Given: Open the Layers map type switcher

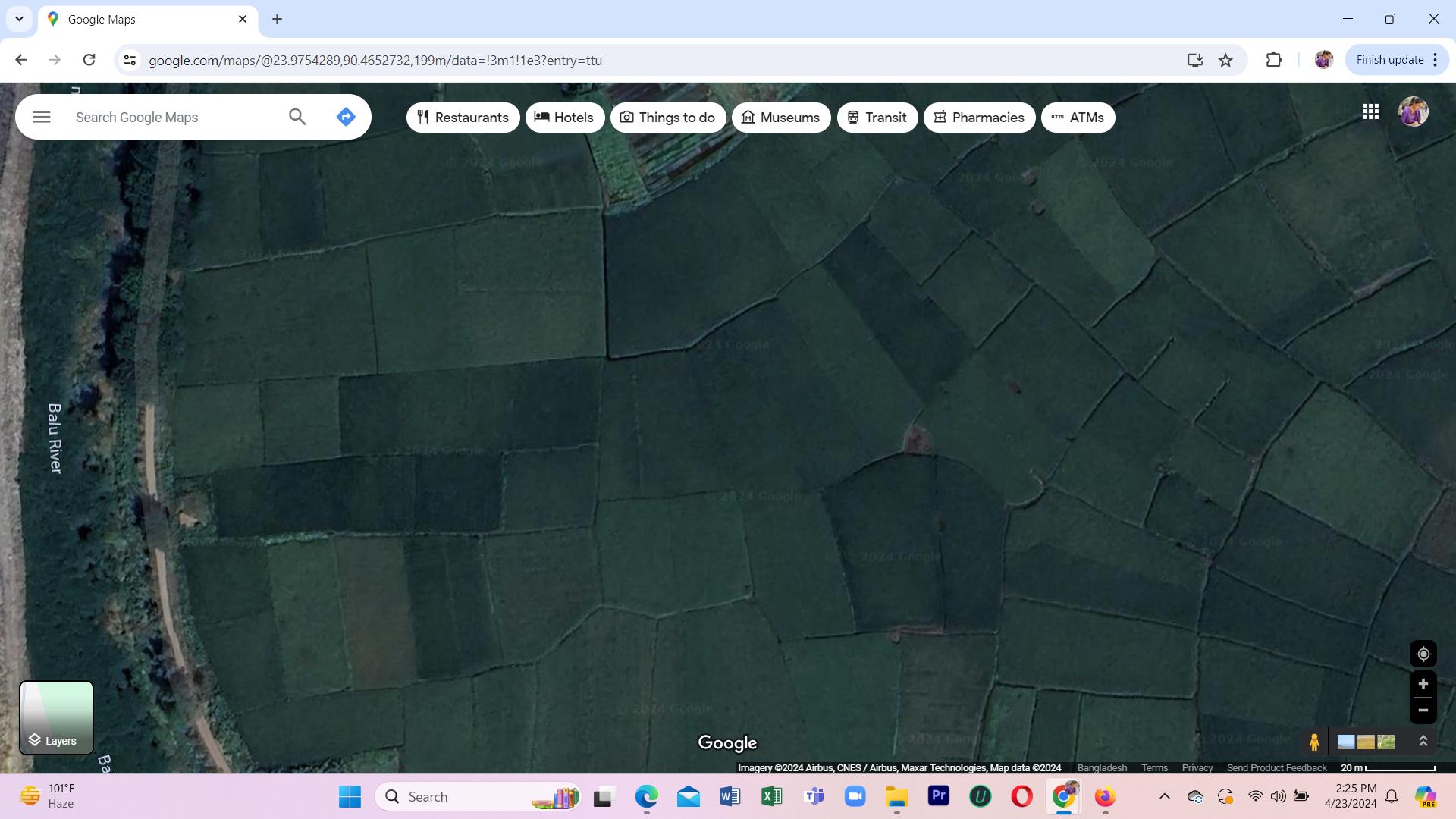Looking at the screenshot, I should pos(56,717).
